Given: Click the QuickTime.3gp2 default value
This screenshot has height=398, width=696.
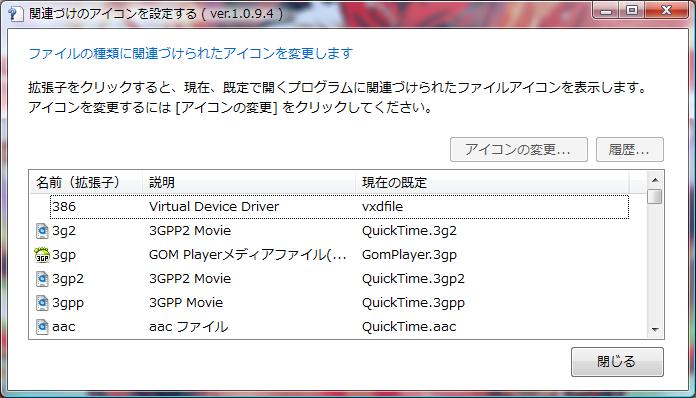Looking at the screenshot, I should (413, 279).
